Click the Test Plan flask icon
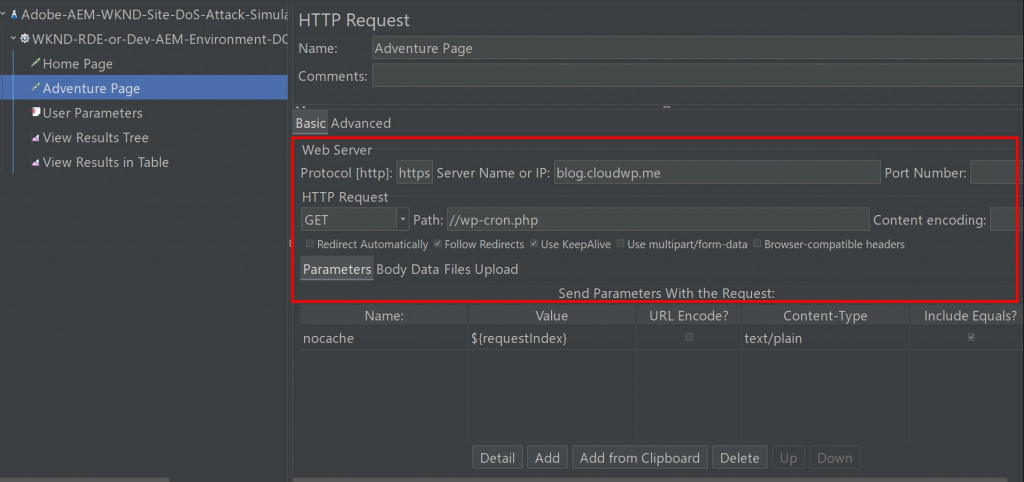 click(x=14, y=15)
